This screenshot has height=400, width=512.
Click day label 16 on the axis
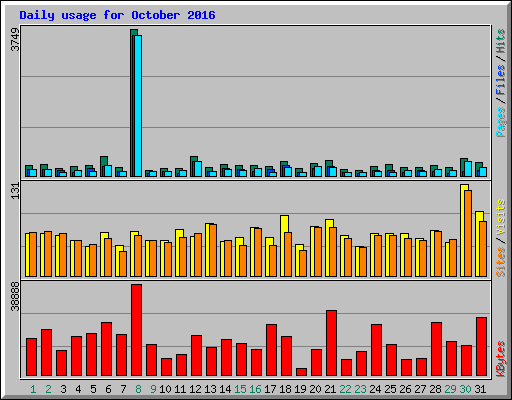[255, 389]
